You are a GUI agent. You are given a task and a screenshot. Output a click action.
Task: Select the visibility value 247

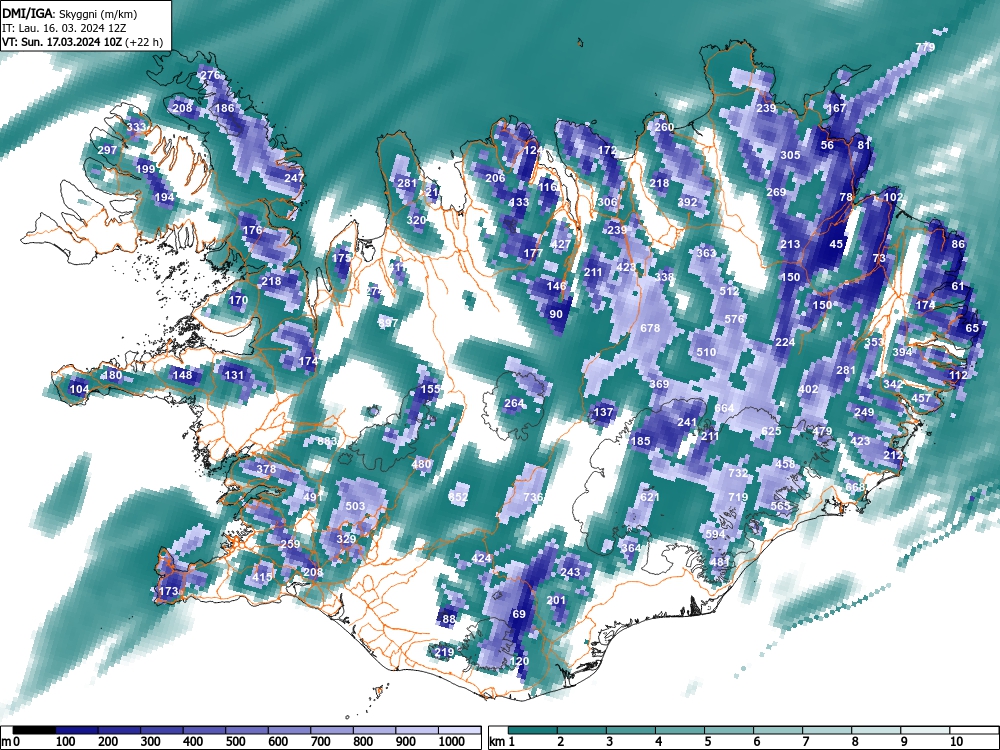coord(294,178)
